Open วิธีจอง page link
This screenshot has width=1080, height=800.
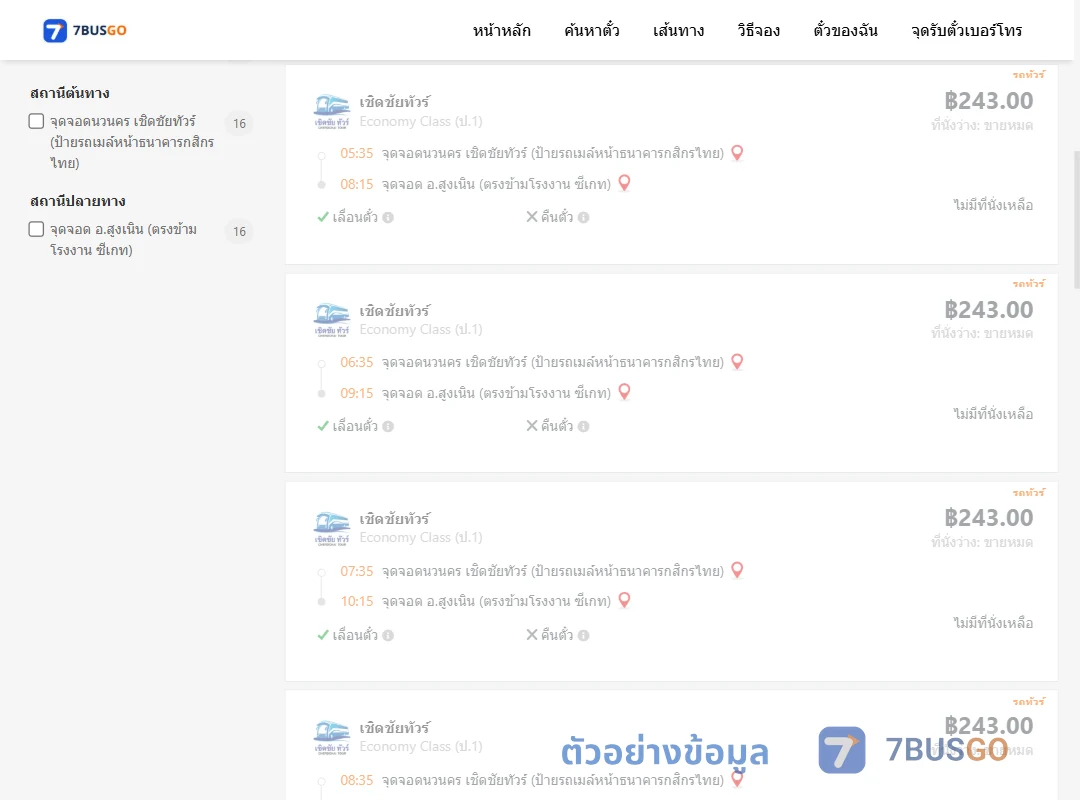758,30
